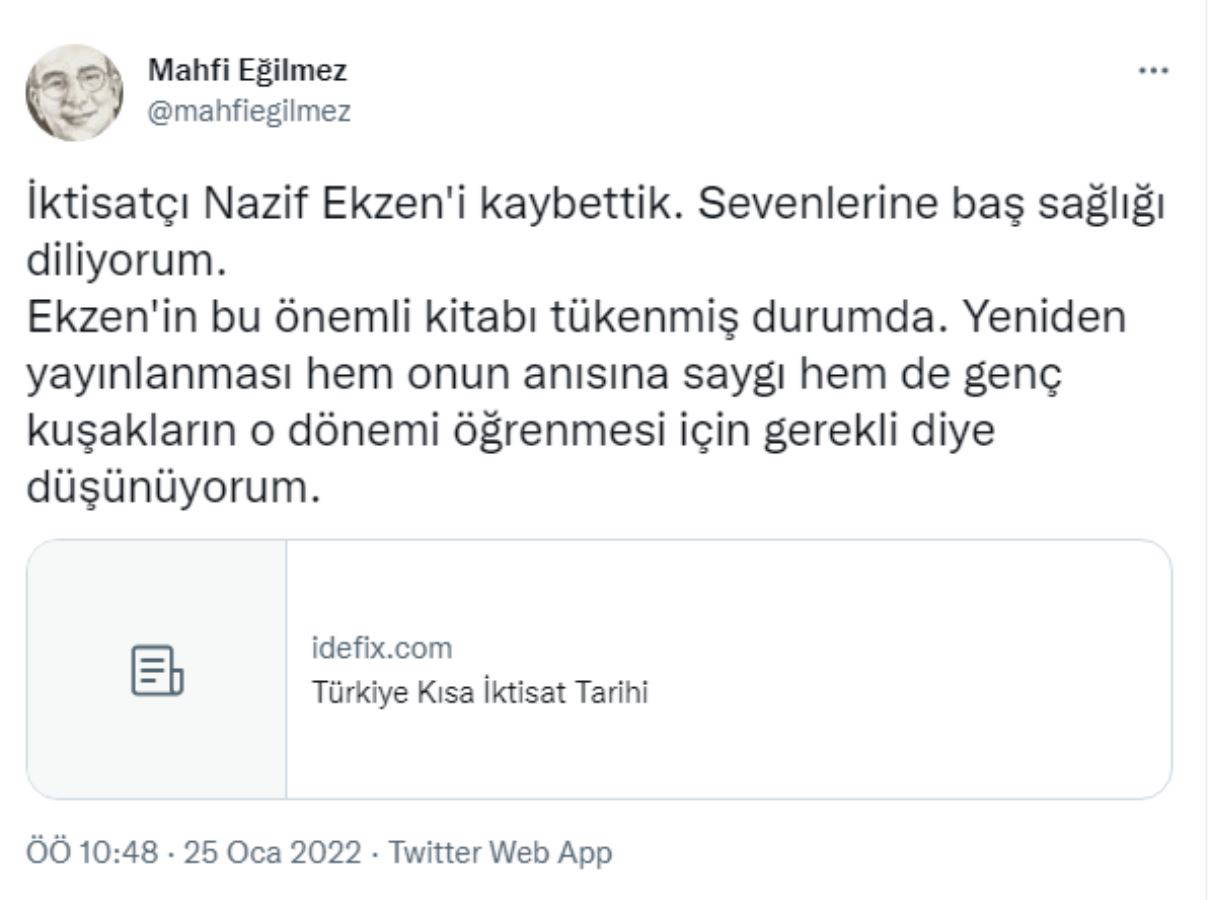Click the ÖÖ 10:48 timestamp
1212x900 pixels.
[92, 853]
